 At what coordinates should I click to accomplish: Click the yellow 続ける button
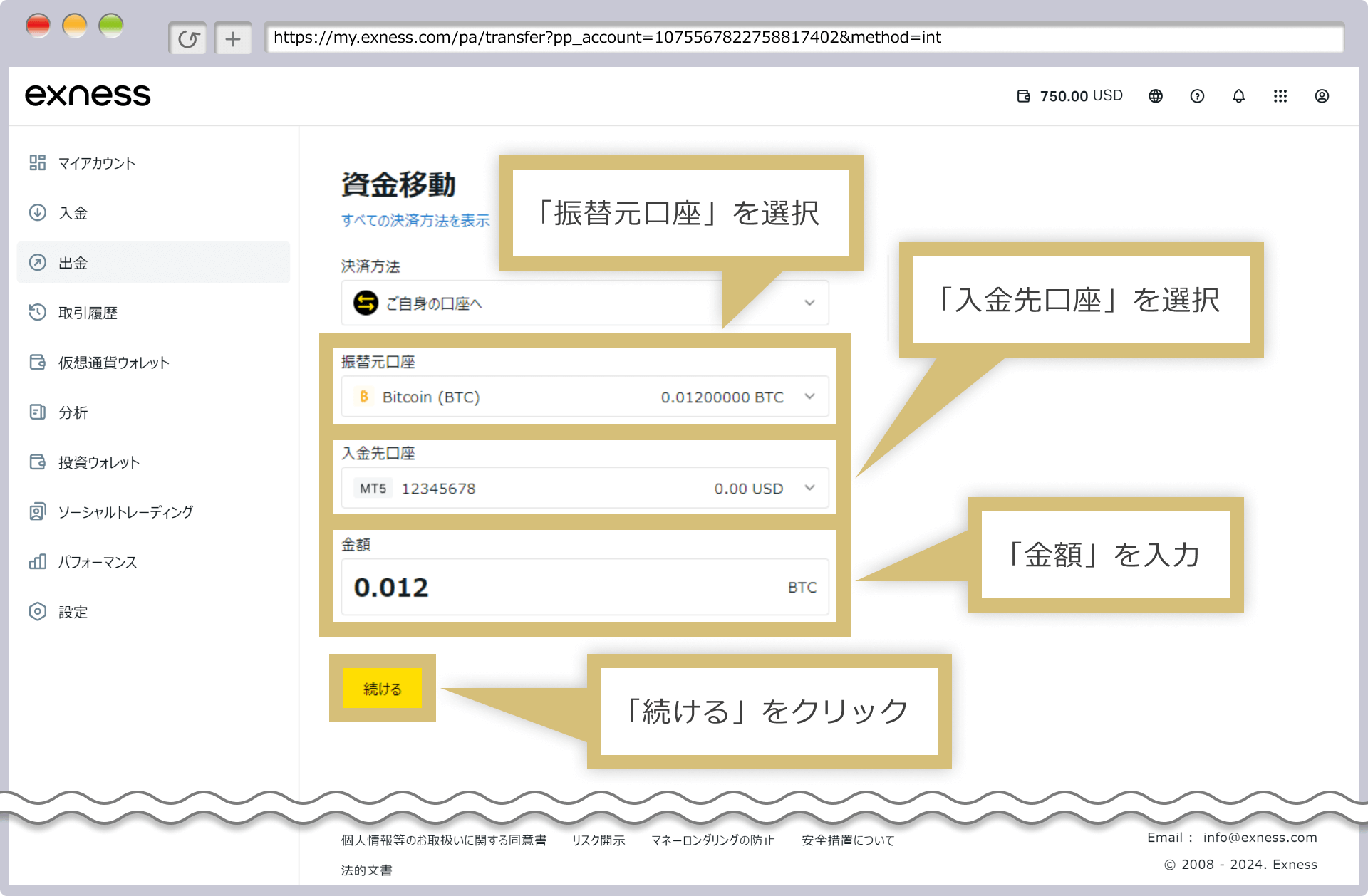[x=383, y=688]
